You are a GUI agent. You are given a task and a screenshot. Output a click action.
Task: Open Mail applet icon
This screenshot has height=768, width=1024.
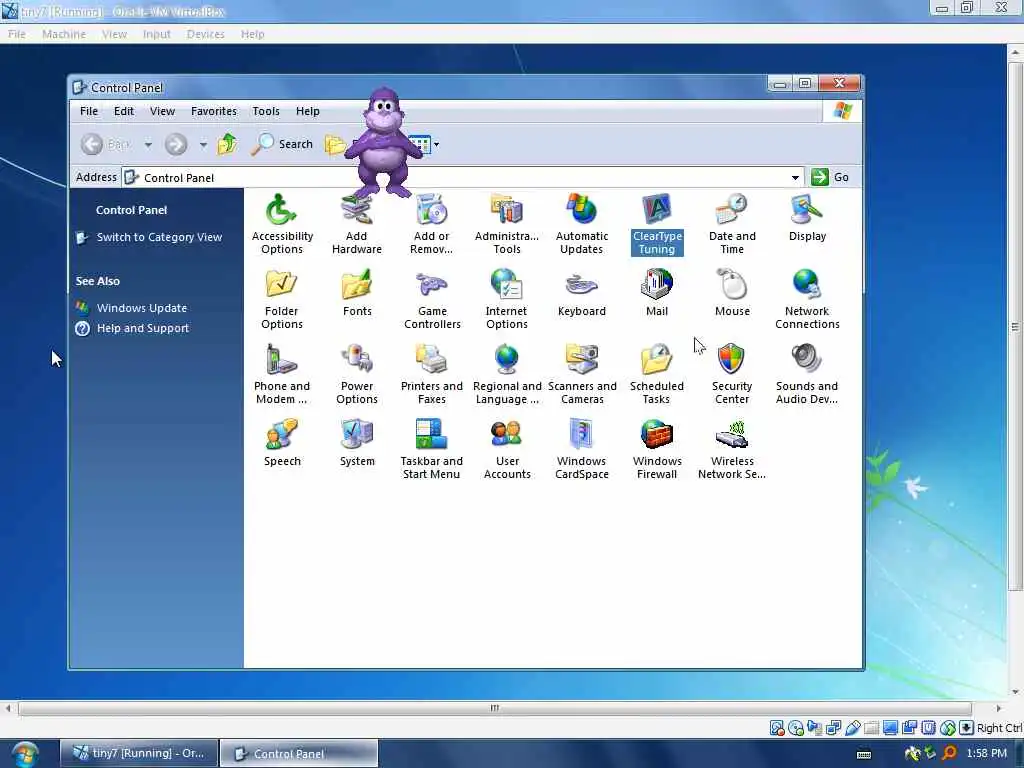(657, 292)
